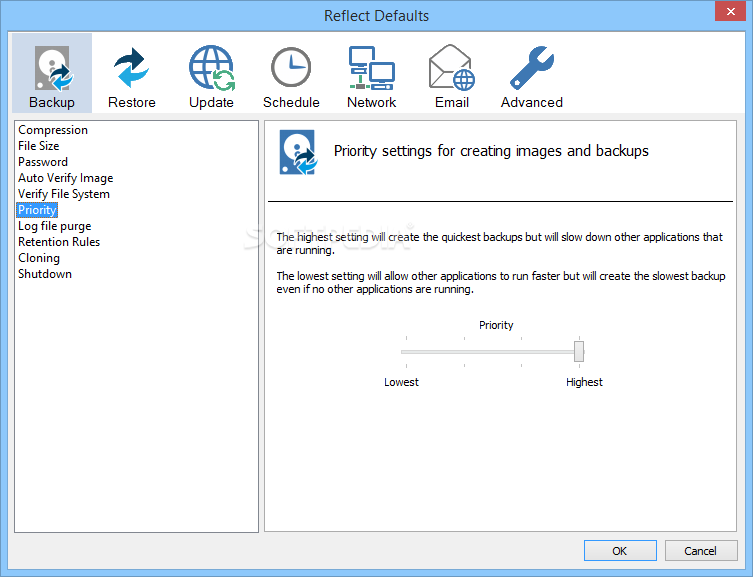This screenshot has height=577, width=753.
Task: Click the 'Priority settings for creating images' heading
Action: click(491, 151)
